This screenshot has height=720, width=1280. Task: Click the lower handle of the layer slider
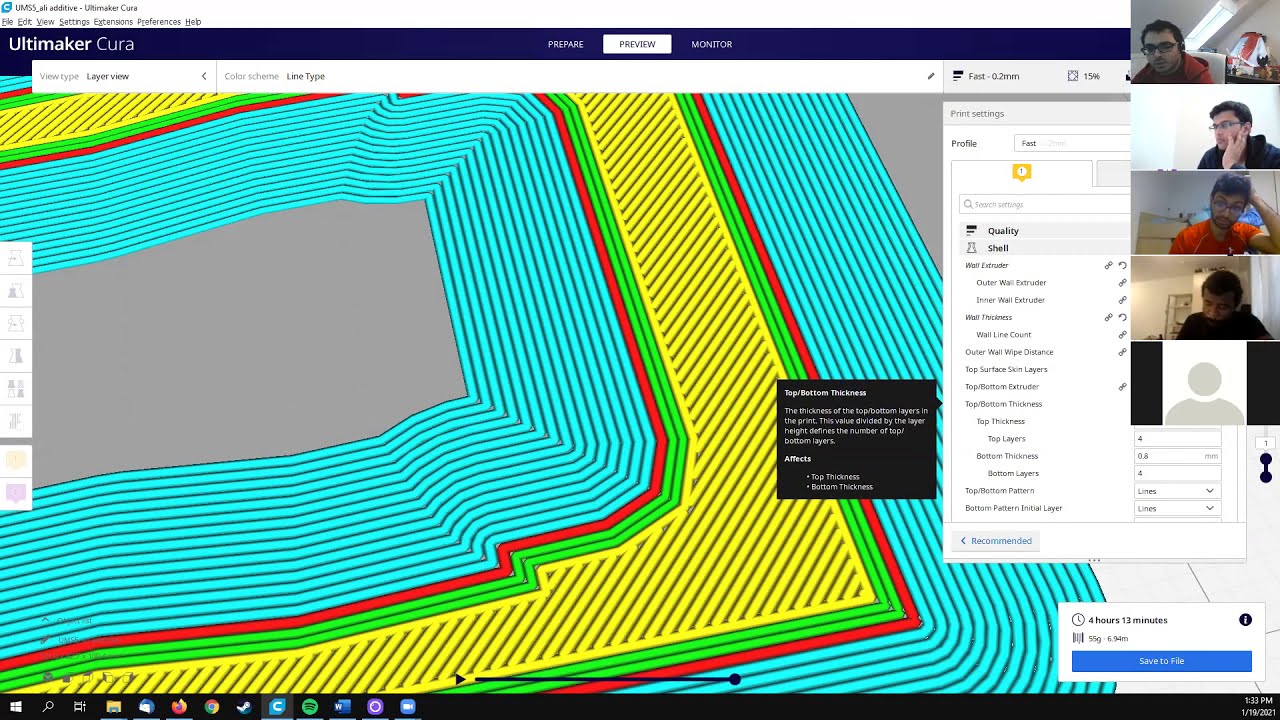1266,475
